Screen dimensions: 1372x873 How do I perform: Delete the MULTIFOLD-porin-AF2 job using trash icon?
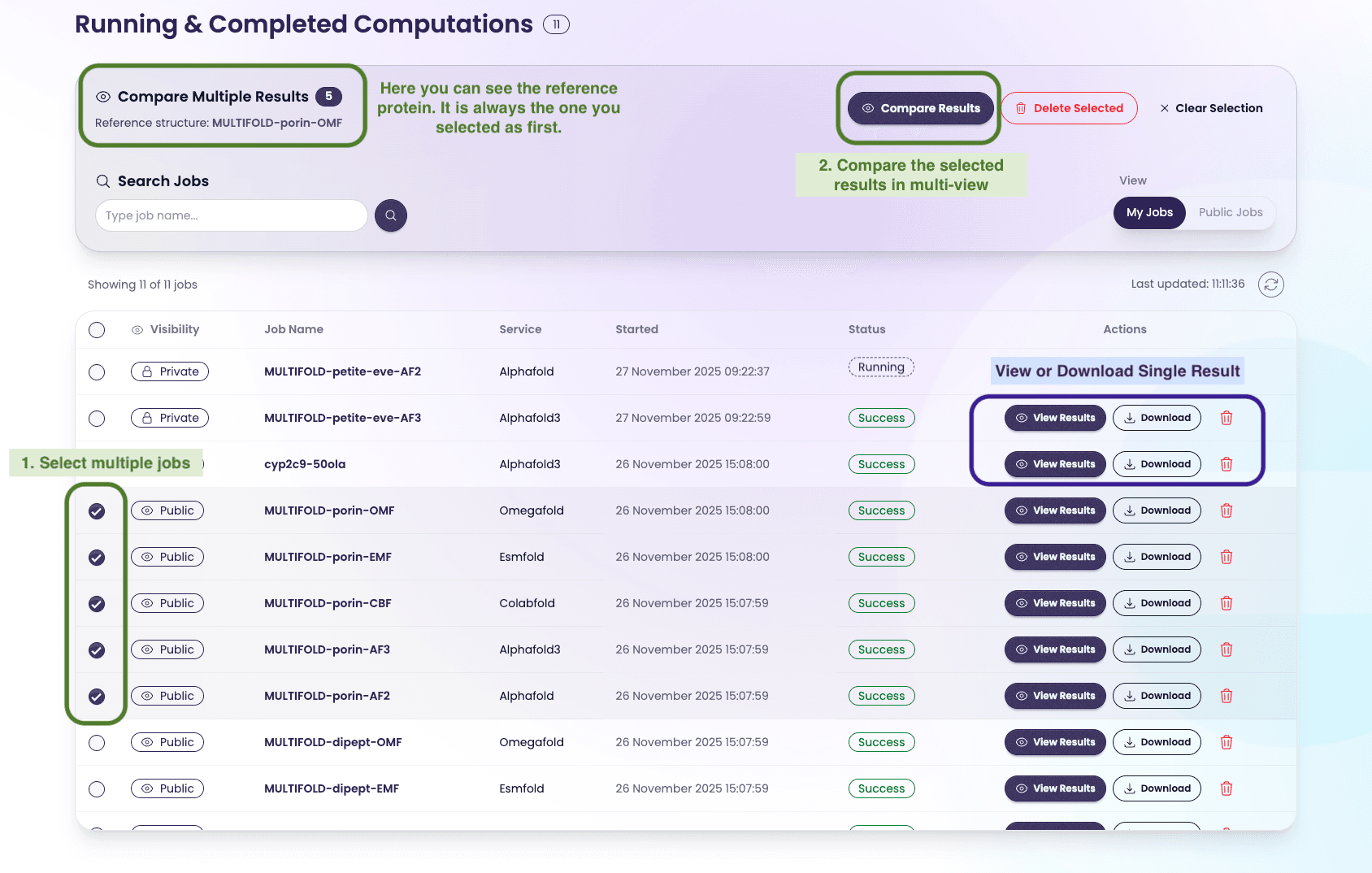pos(1227,696)
